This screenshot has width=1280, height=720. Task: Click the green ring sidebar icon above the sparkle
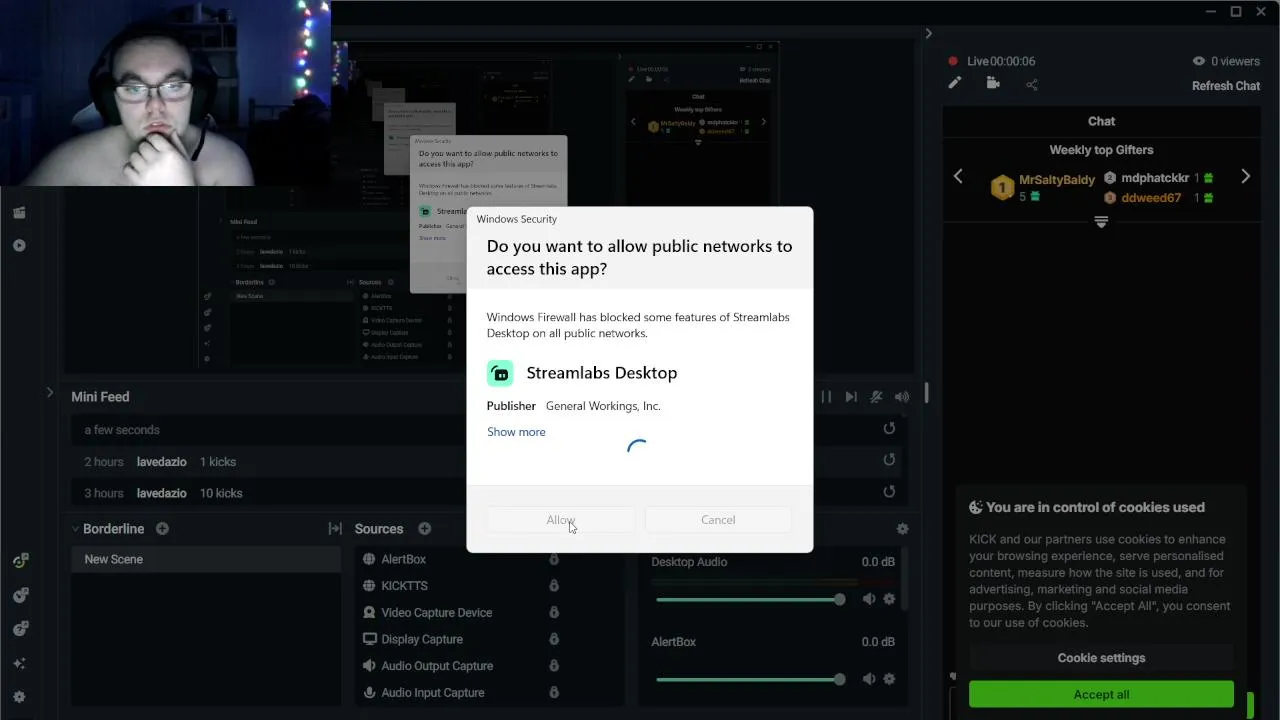click(x=19, y=561)
